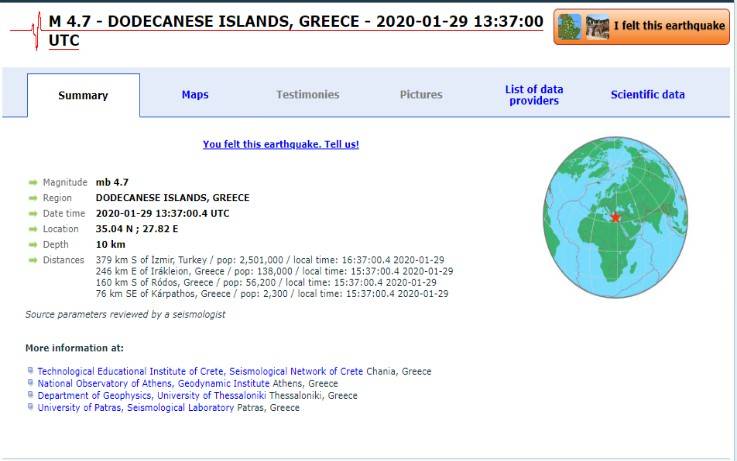The width and height of the screenshot is (737, 461).
Task: Switch to the Testimonies tab
Action: (307, 95)
